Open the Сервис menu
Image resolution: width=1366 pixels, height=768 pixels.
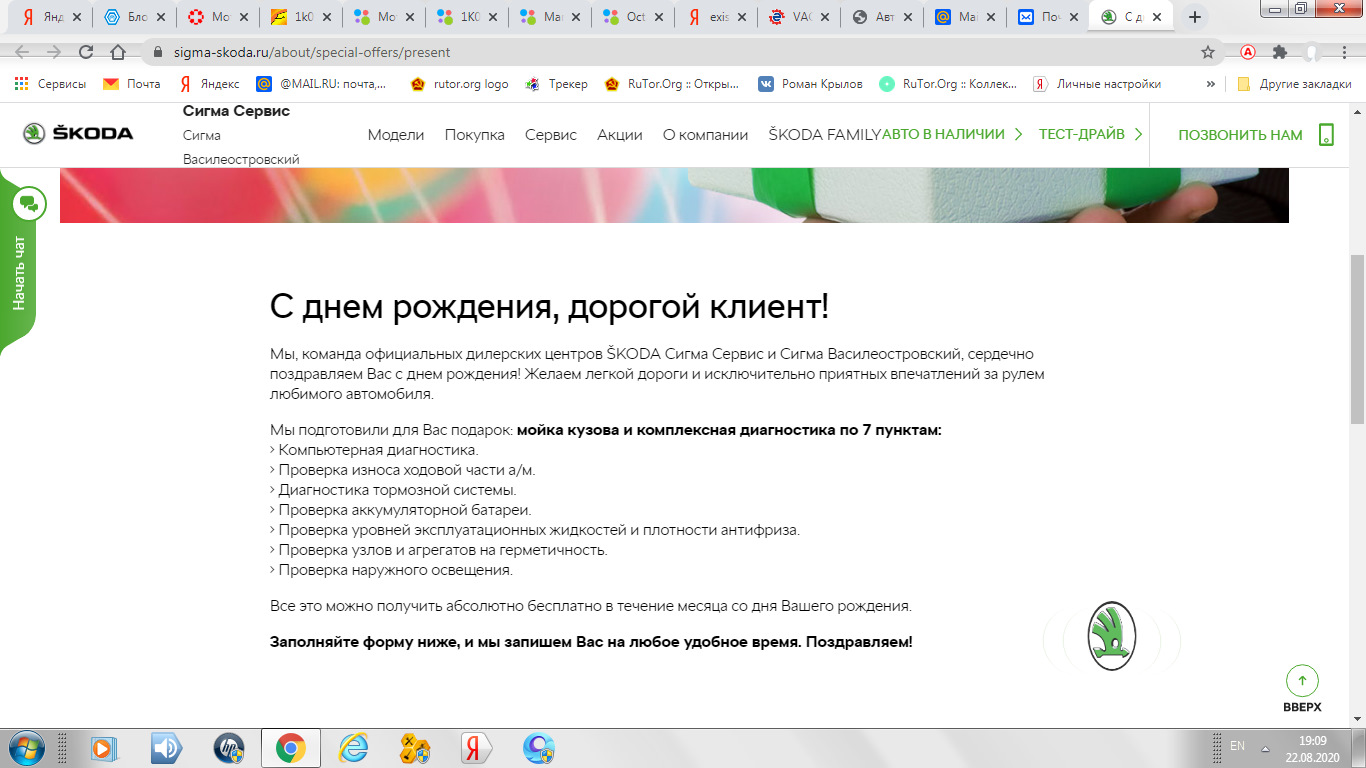pos(551,135)
